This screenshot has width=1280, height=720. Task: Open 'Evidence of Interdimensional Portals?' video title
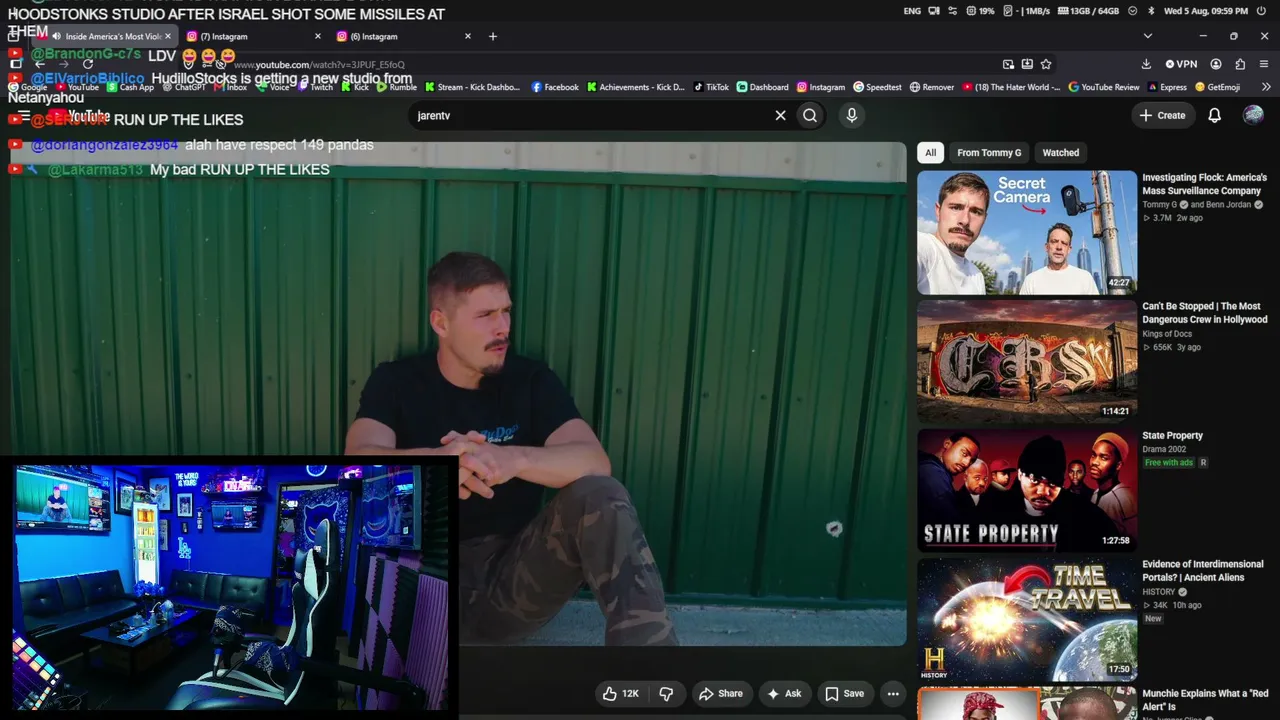(1203, 571)
